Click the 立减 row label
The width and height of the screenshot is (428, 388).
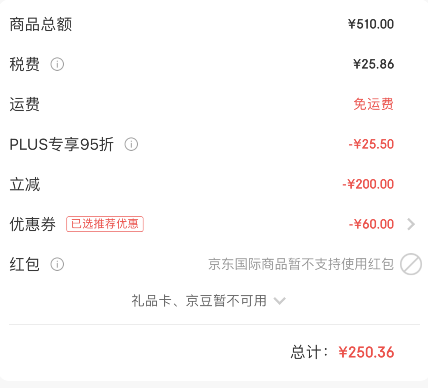[x=25, y=184]
